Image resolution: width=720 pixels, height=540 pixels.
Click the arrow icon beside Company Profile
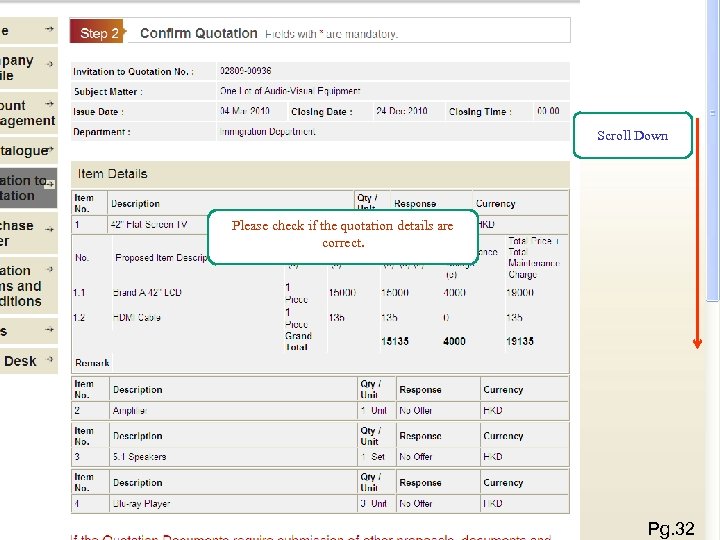50,64
